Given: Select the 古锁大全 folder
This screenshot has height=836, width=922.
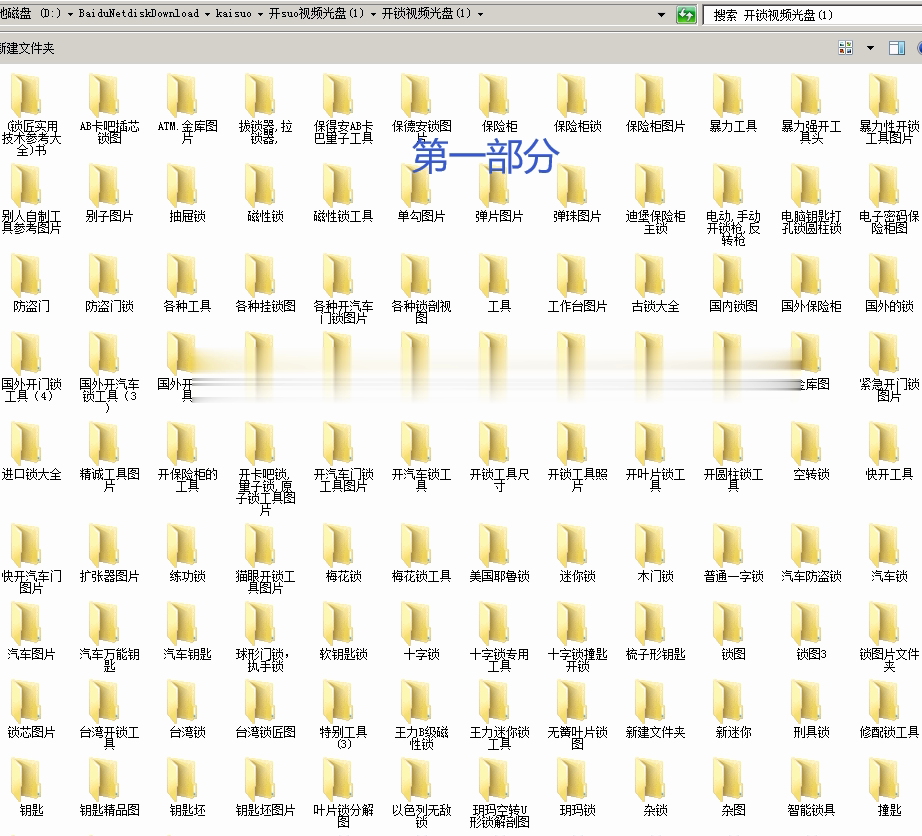Looking at the screenshot, I should 655,283.
